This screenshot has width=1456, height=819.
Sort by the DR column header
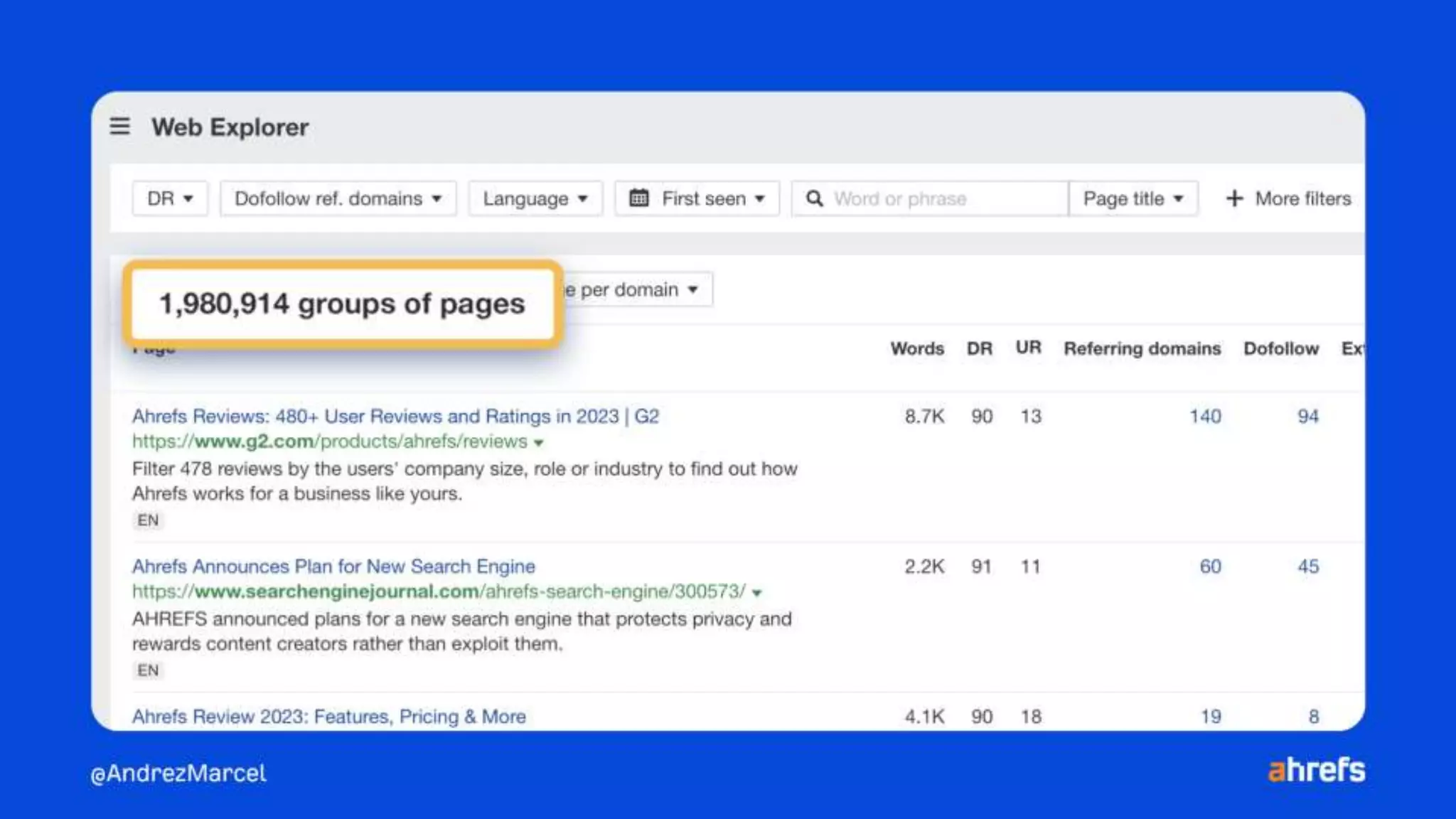pyautogui.click(x=979, y=348)
